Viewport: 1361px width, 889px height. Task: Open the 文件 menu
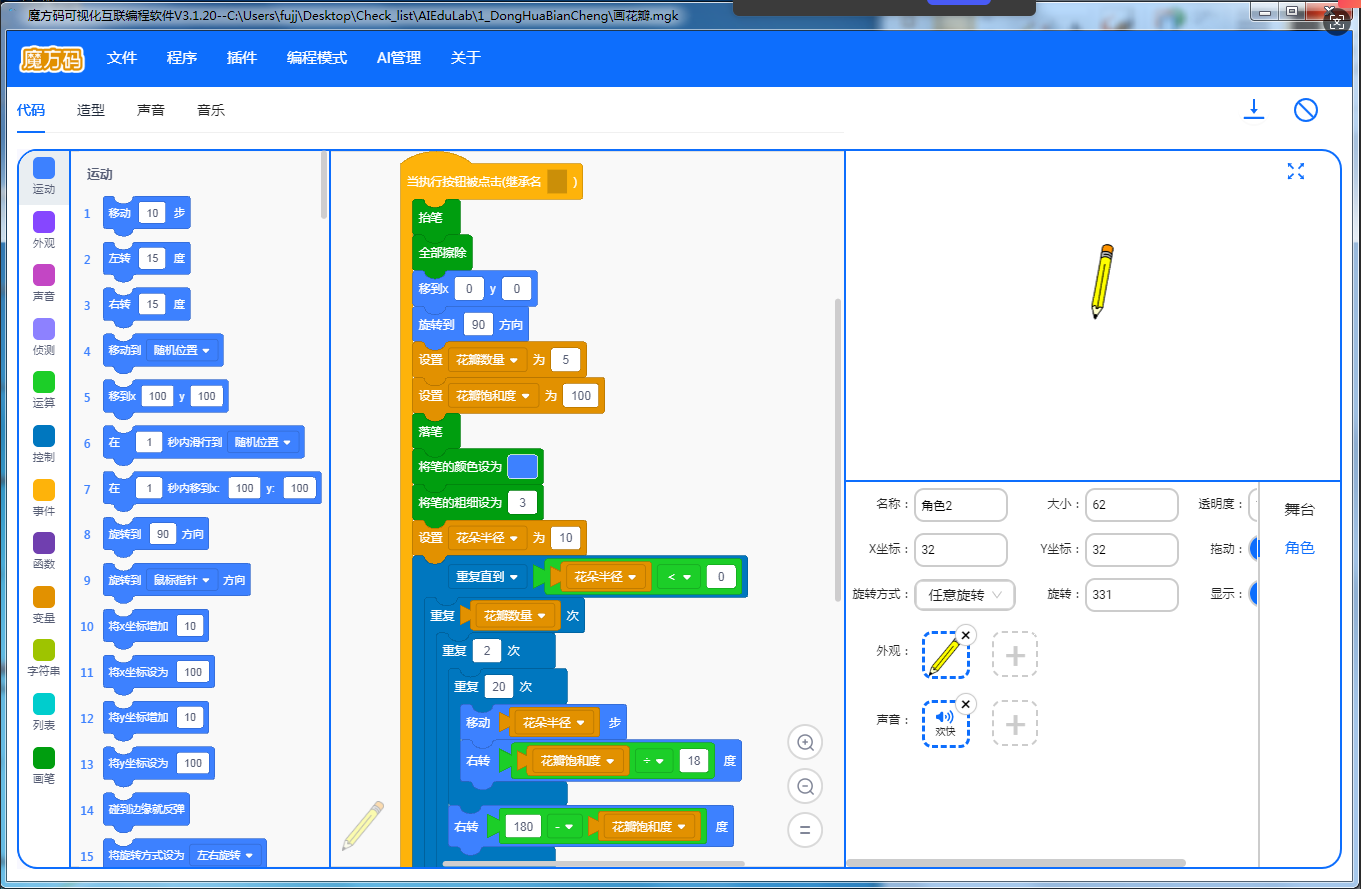click(x=122, y=58)
